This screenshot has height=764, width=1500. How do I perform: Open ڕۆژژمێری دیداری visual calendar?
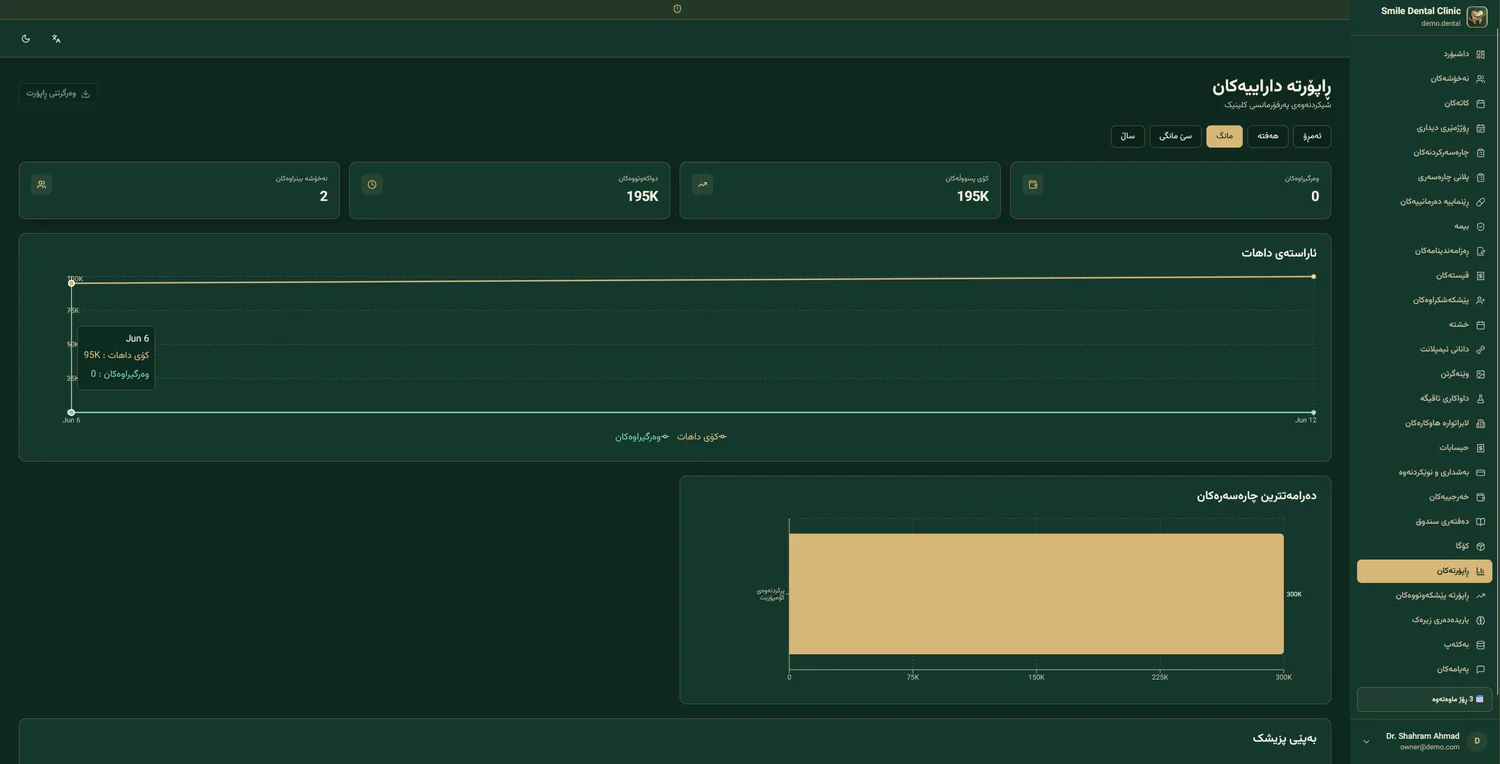[1424, 128]
